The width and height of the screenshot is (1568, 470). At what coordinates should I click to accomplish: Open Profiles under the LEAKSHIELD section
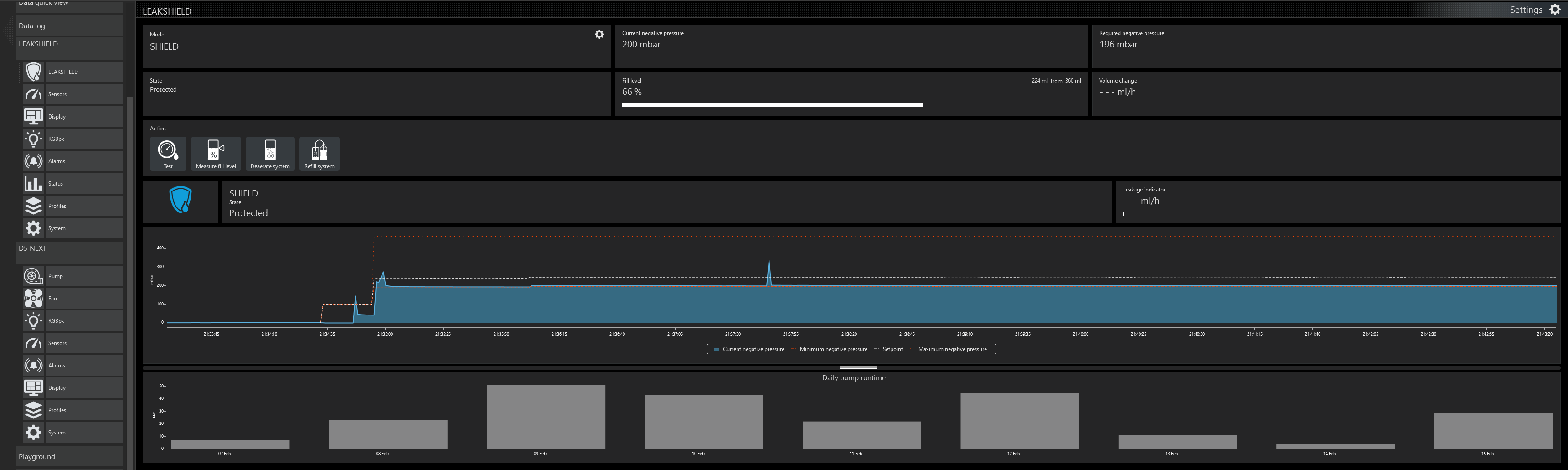click(x=72, y=206)
